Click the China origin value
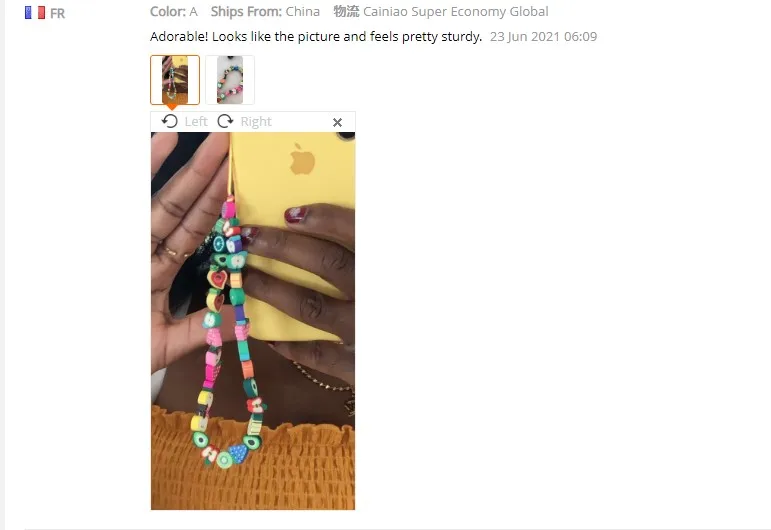This screenshot has width=771, height=530. click(x=303, y=11)
